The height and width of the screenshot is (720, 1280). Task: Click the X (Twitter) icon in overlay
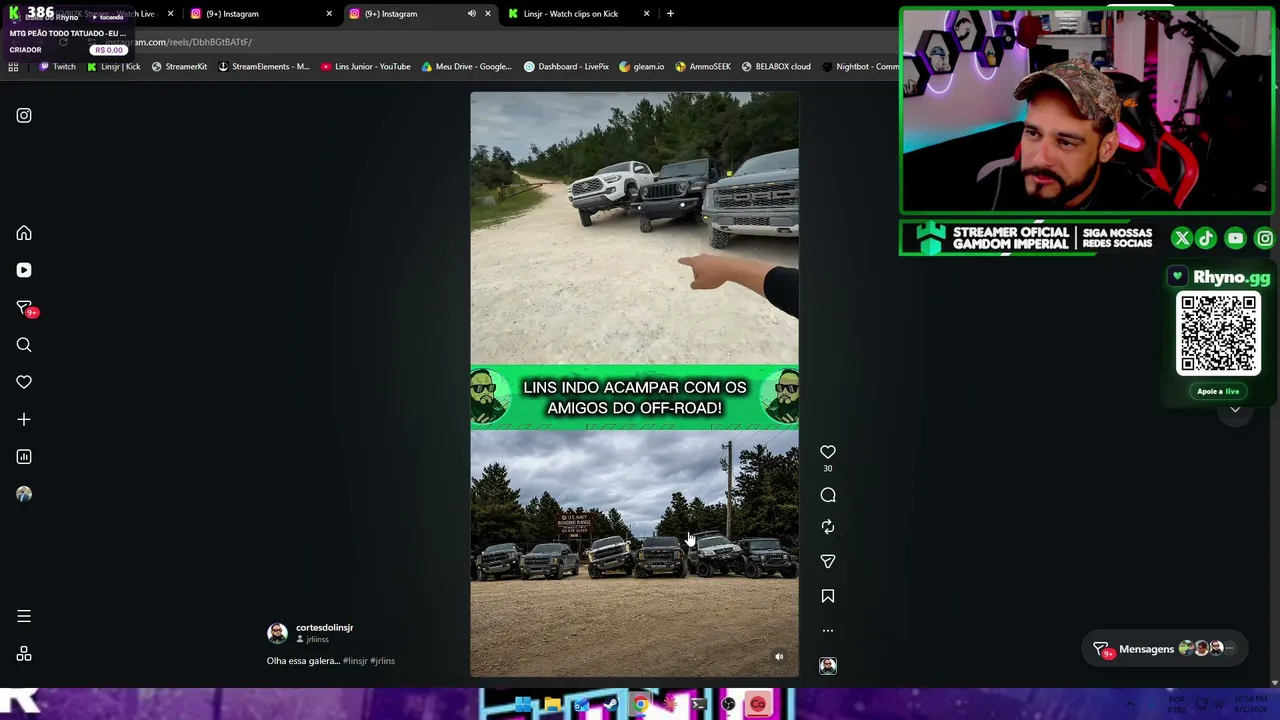[1182, 239]
